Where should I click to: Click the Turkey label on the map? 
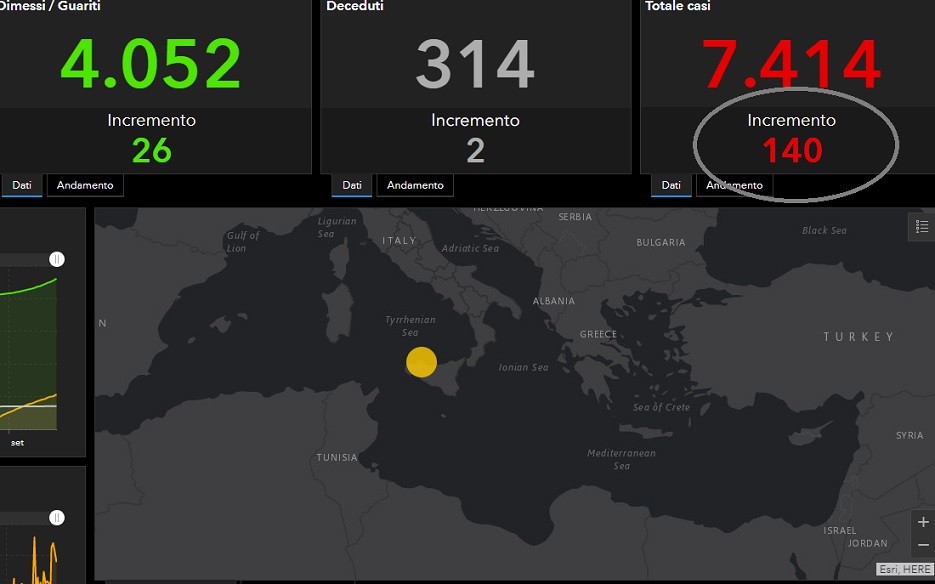(858, 337)
